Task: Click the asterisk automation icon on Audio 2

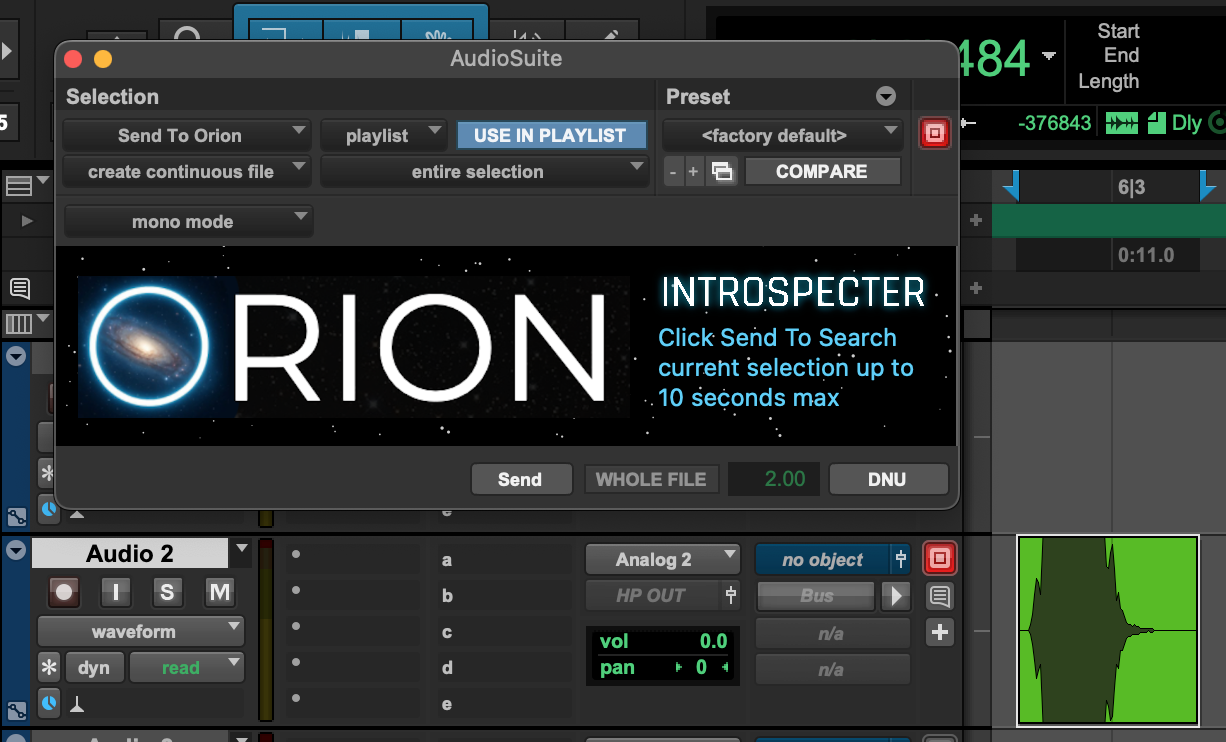Action: point(46,667)
